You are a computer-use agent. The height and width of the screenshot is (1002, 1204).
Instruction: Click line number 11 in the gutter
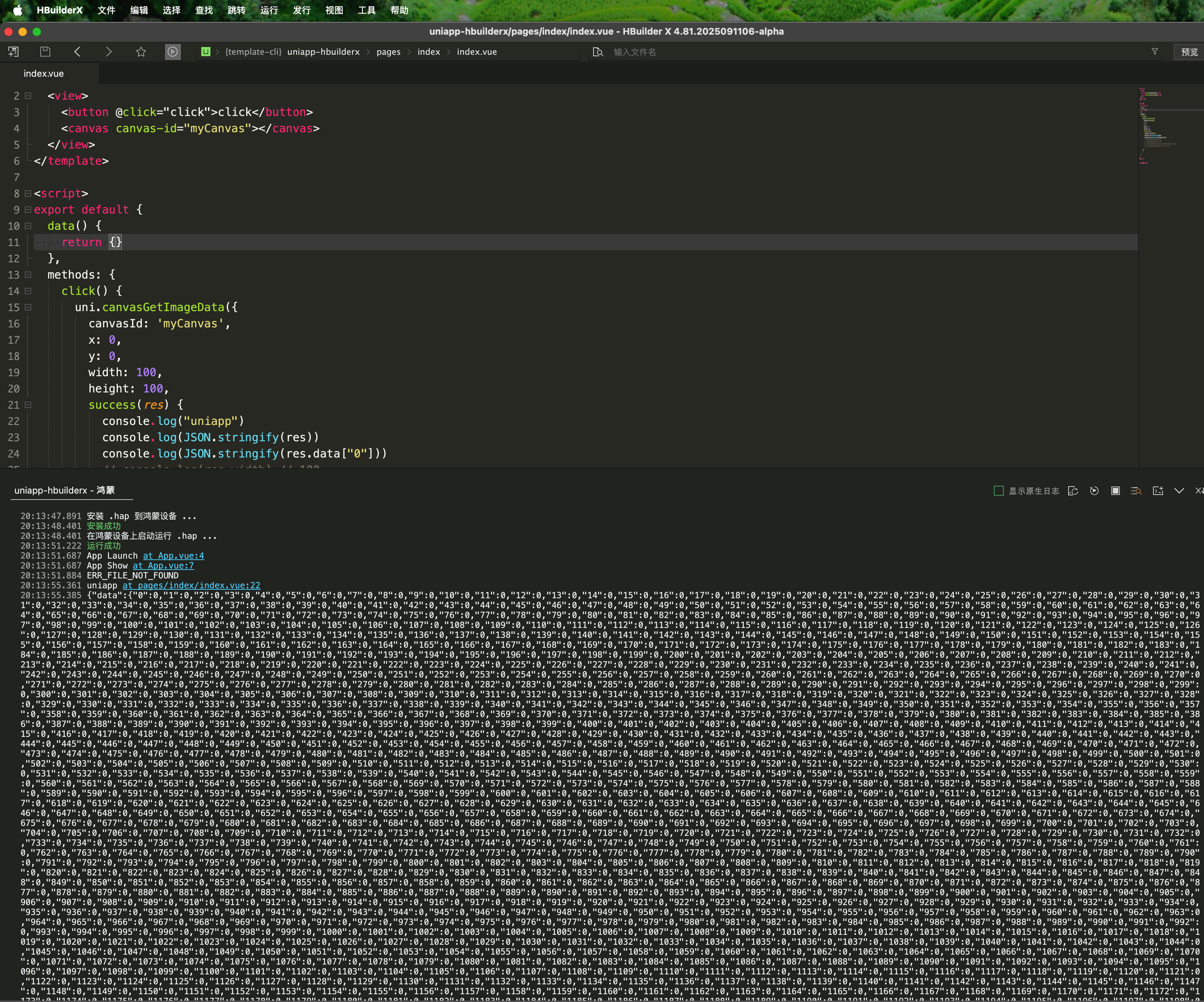14,243
